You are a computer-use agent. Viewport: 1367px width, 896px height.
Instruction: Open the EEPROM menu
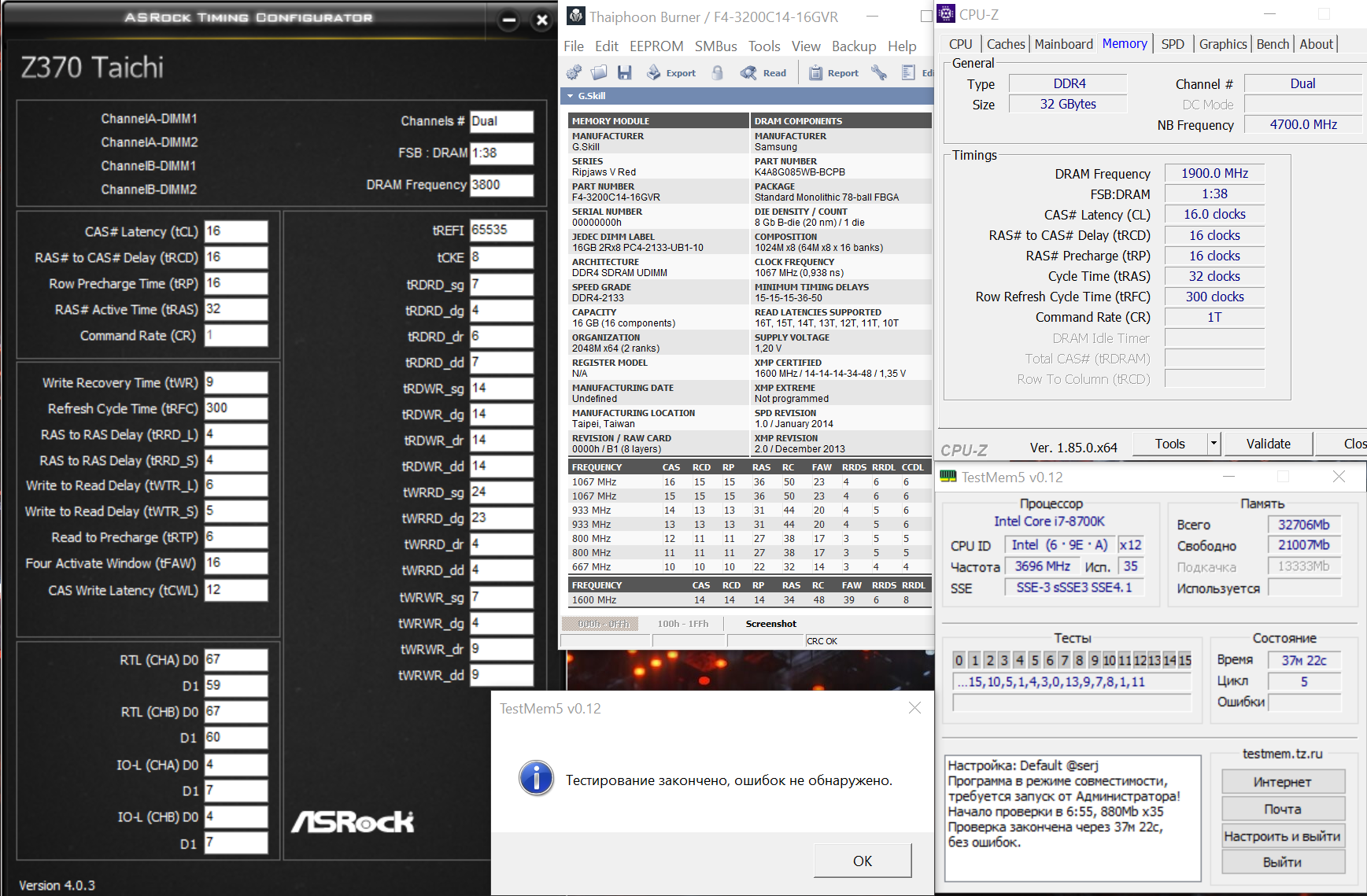(x=656, y=46)
